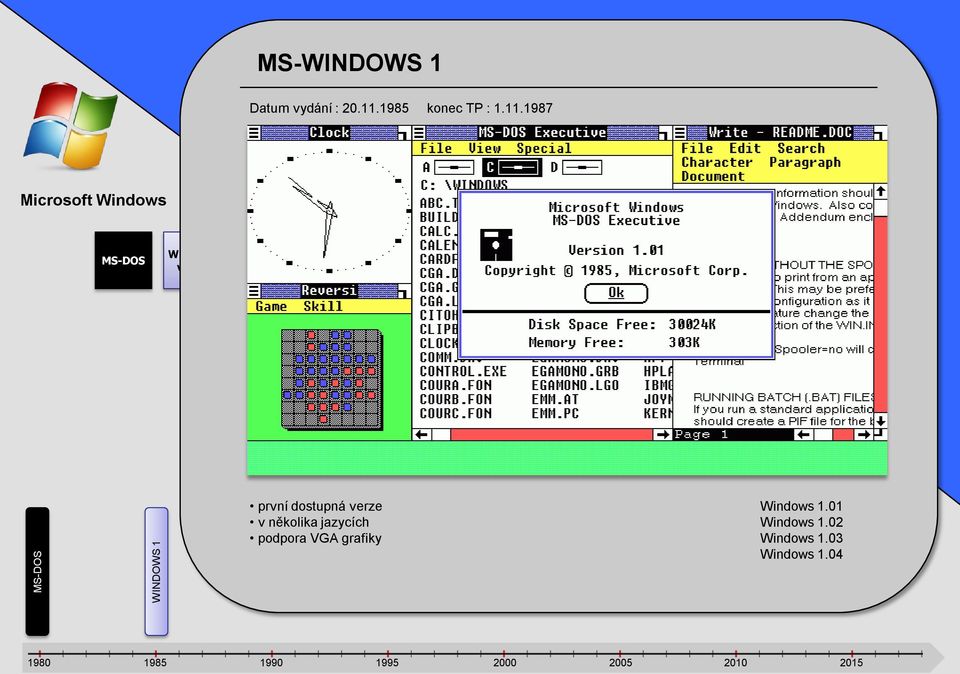Select the highlighted drive C icon
Screen dimensions: 960x674
click(512, 167)
